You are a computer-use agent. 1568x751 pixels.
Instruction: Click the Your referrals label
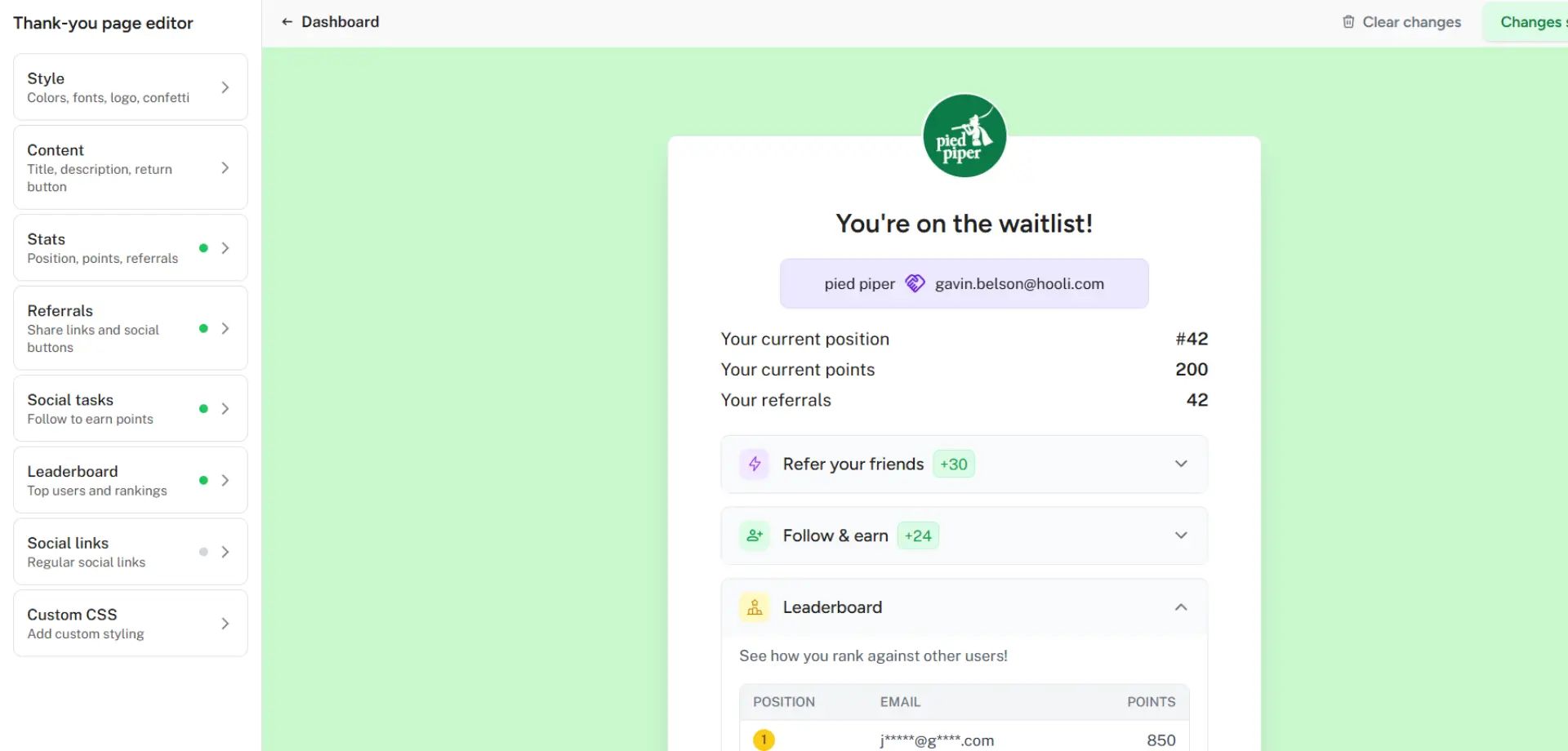click(776, 400)
